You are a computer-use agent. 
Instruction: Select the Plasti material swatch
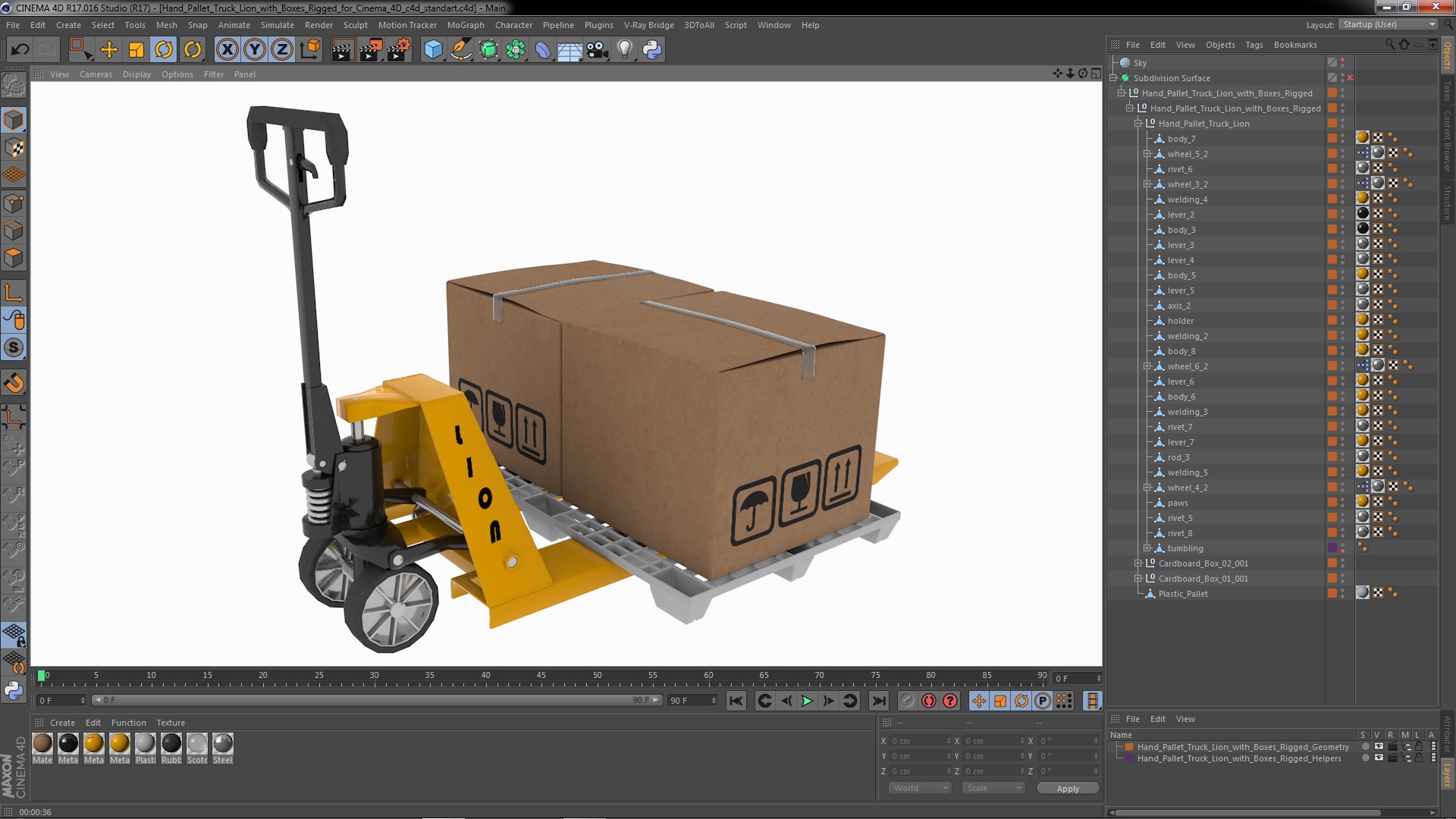(146, 748)
